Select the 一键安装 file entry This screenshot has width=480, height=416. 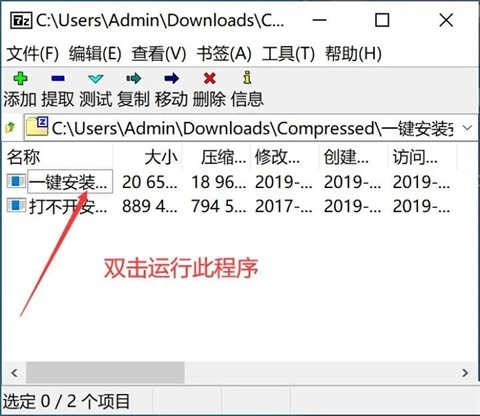click(70, 182)
